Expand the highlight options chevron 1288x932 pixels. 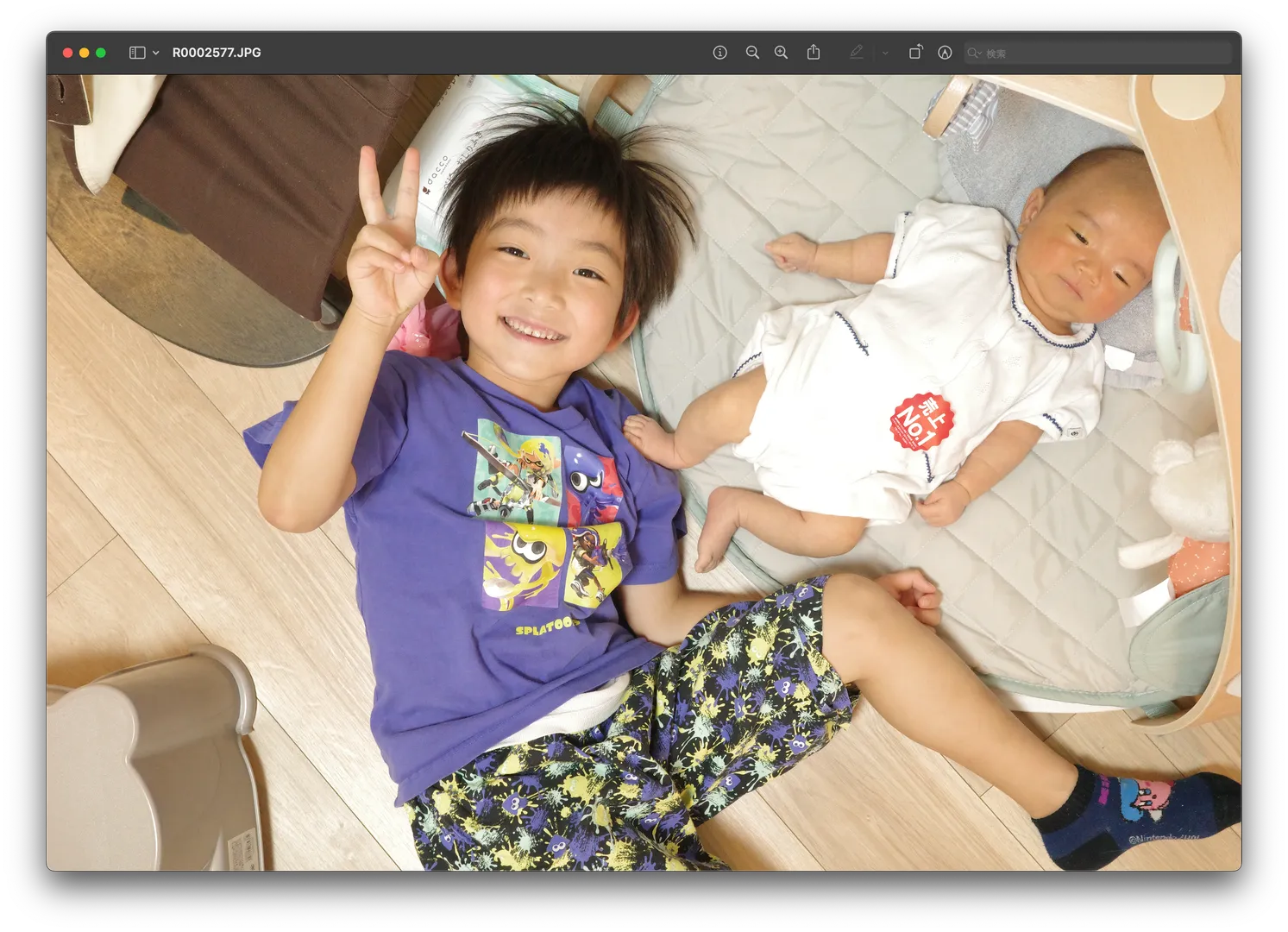tap(885, 53)
